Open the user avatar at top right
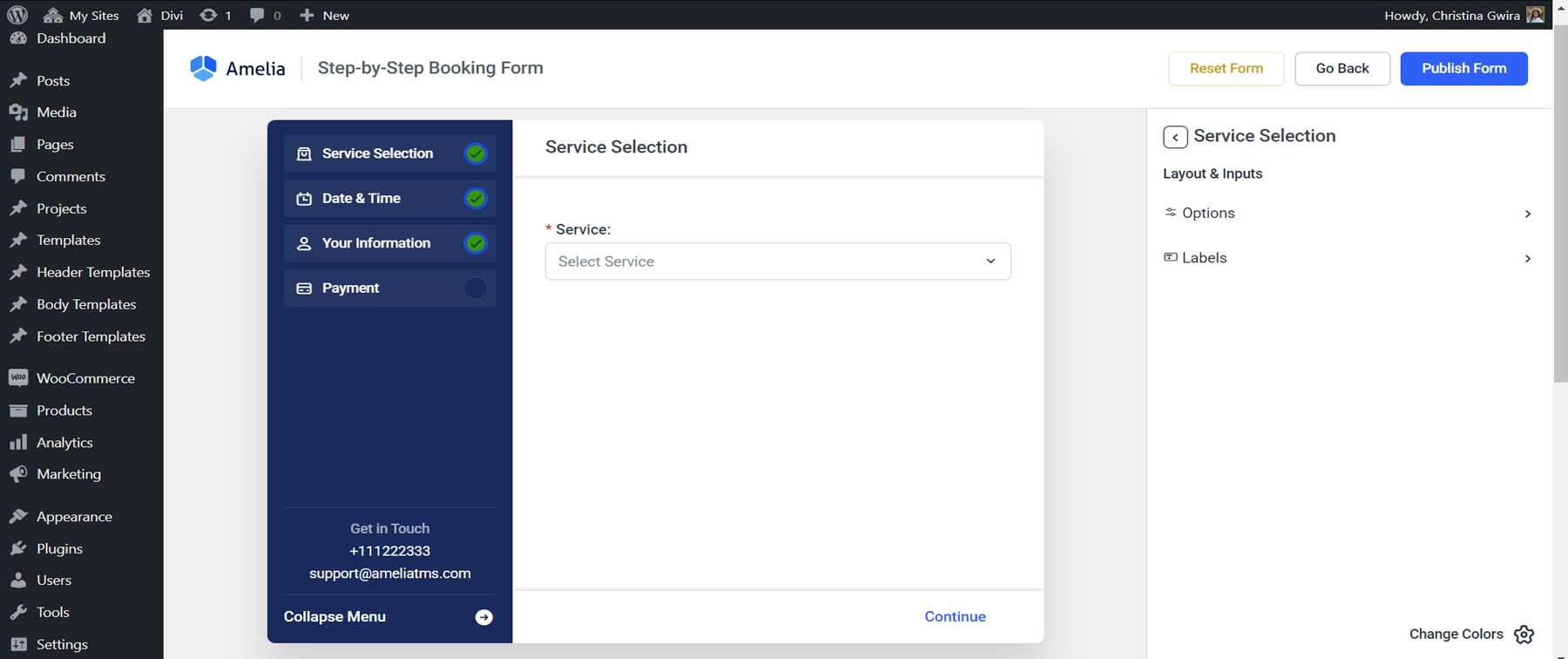This screenshot has height=659, width=1568. pyautogui.click(x=1535, y=15)
